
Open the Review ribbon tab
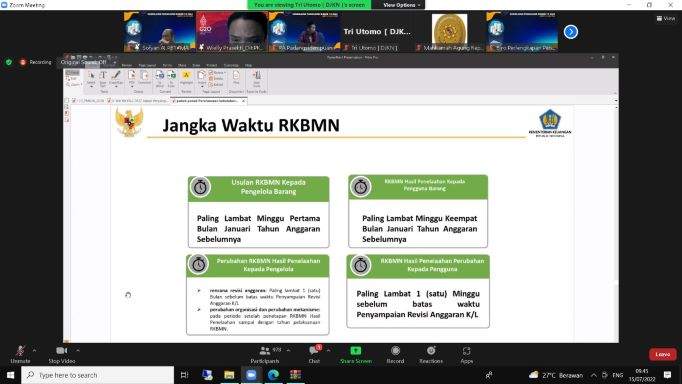point(127,65)
